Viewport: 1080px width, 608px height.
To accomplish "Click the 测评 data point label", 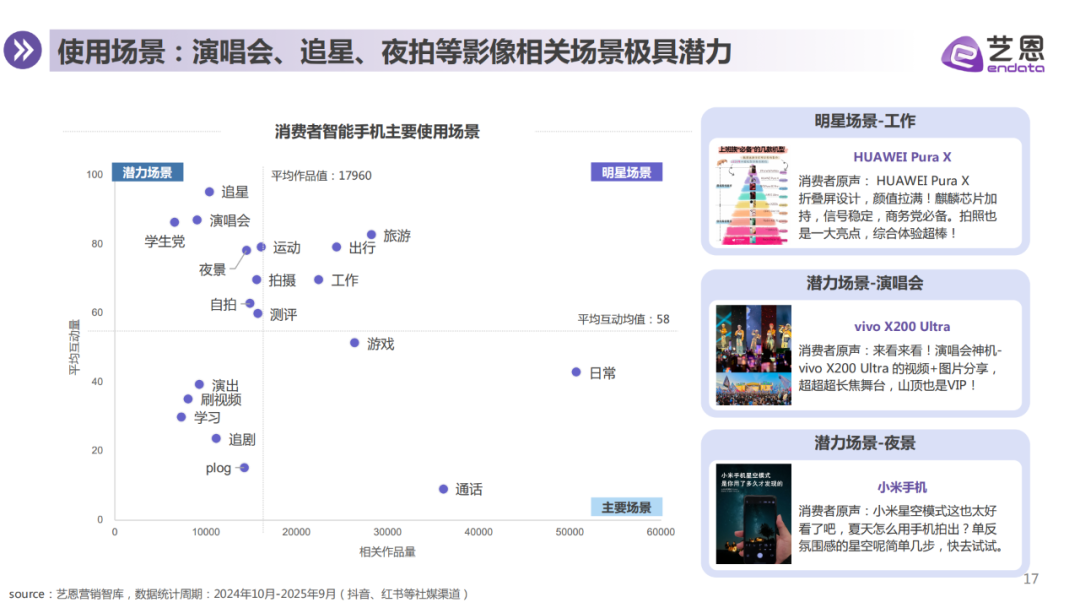I will 283,315.
